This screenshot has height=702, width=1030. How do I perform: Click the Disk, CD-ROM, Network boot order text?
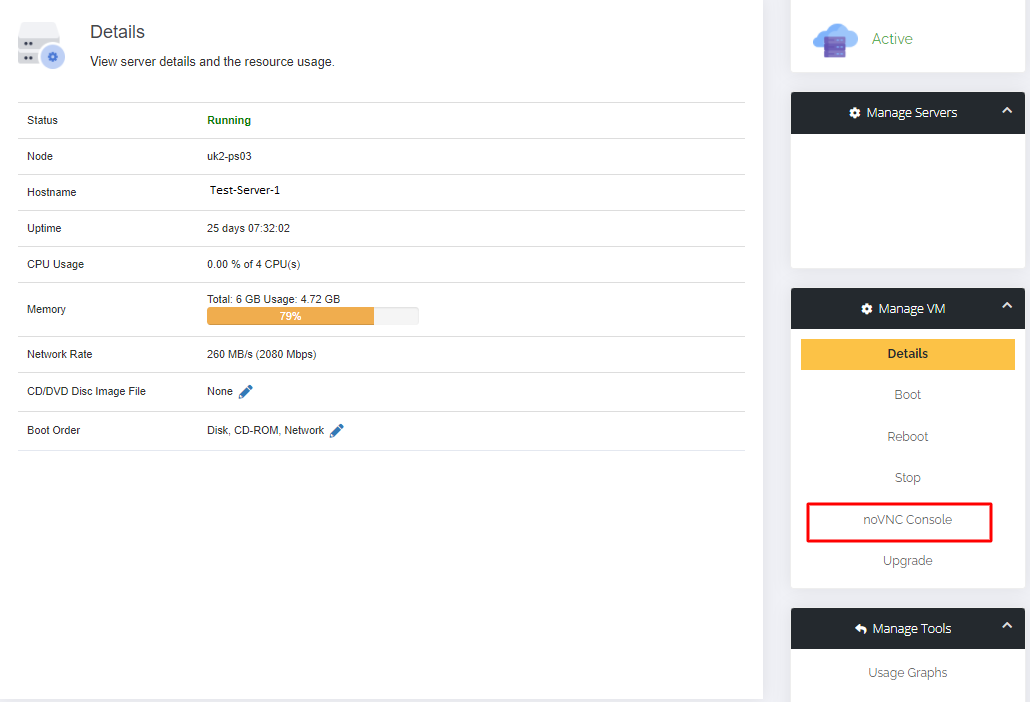click(x=265, y=431)
